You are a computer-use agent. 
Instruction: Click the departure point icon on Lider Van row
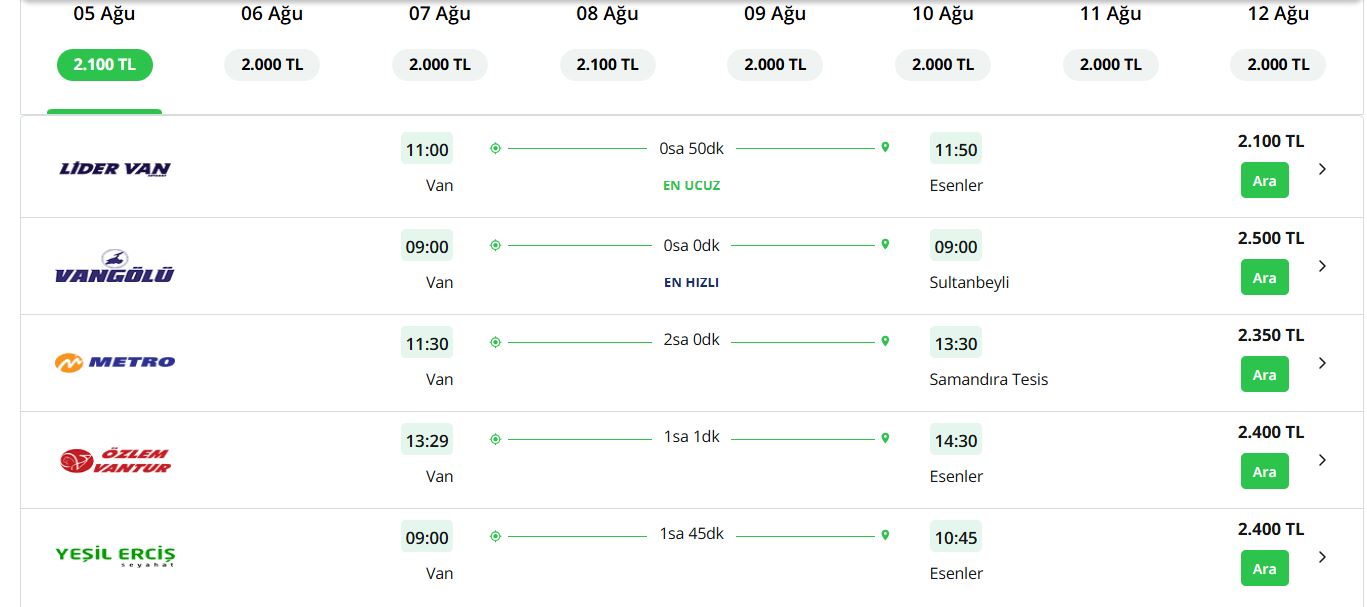click(x=495, y=148)
